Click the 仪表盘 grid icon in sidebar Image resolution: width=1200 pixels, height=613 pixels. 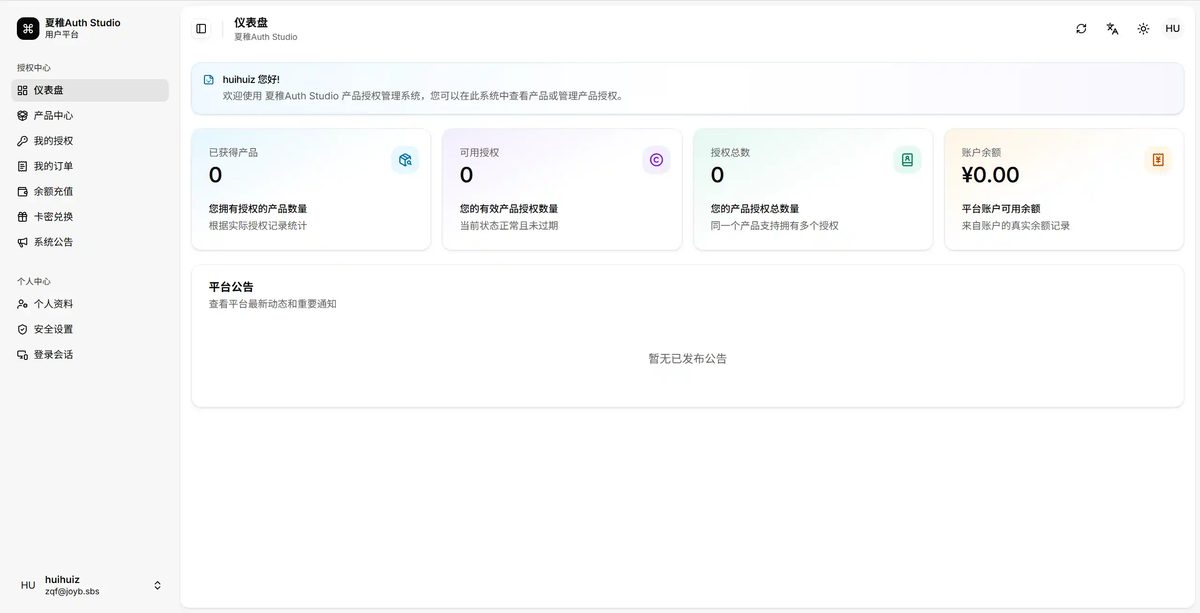[23, 90]
